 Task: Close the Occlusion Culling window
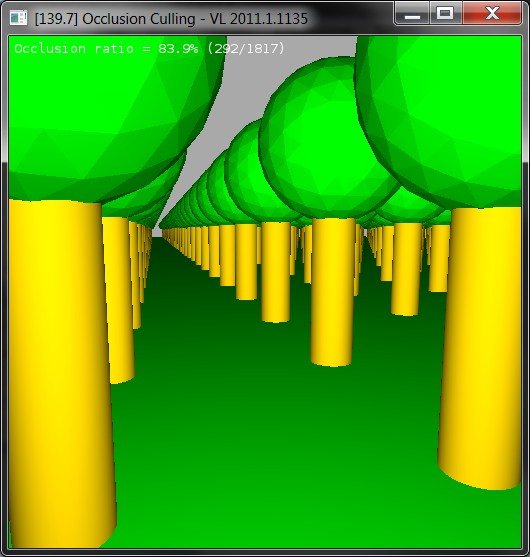tap(492, 13)
